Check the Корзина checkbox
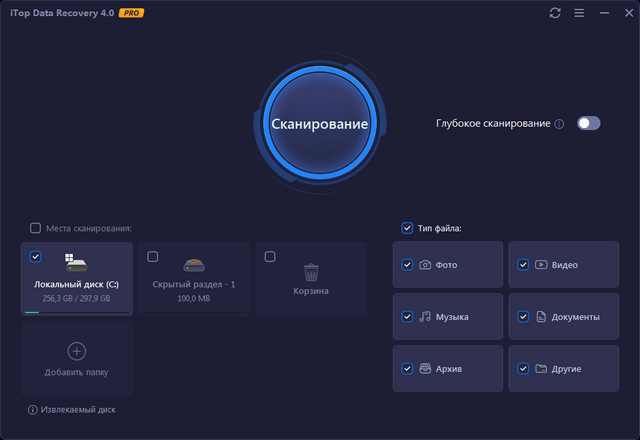This screenshot has height=440, width=640. pyautogui.click(x=270, y=257)
